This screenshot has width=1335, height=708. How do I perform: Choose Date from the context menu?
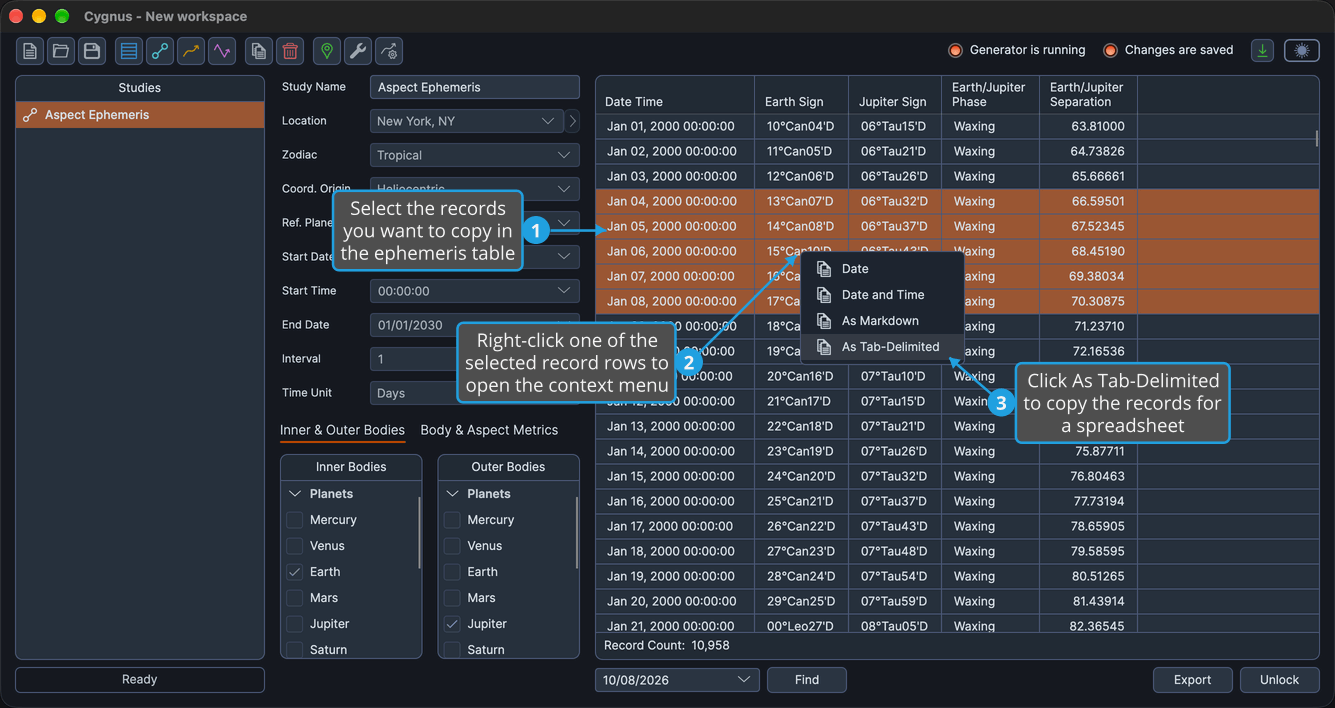(x=882, y=269)
